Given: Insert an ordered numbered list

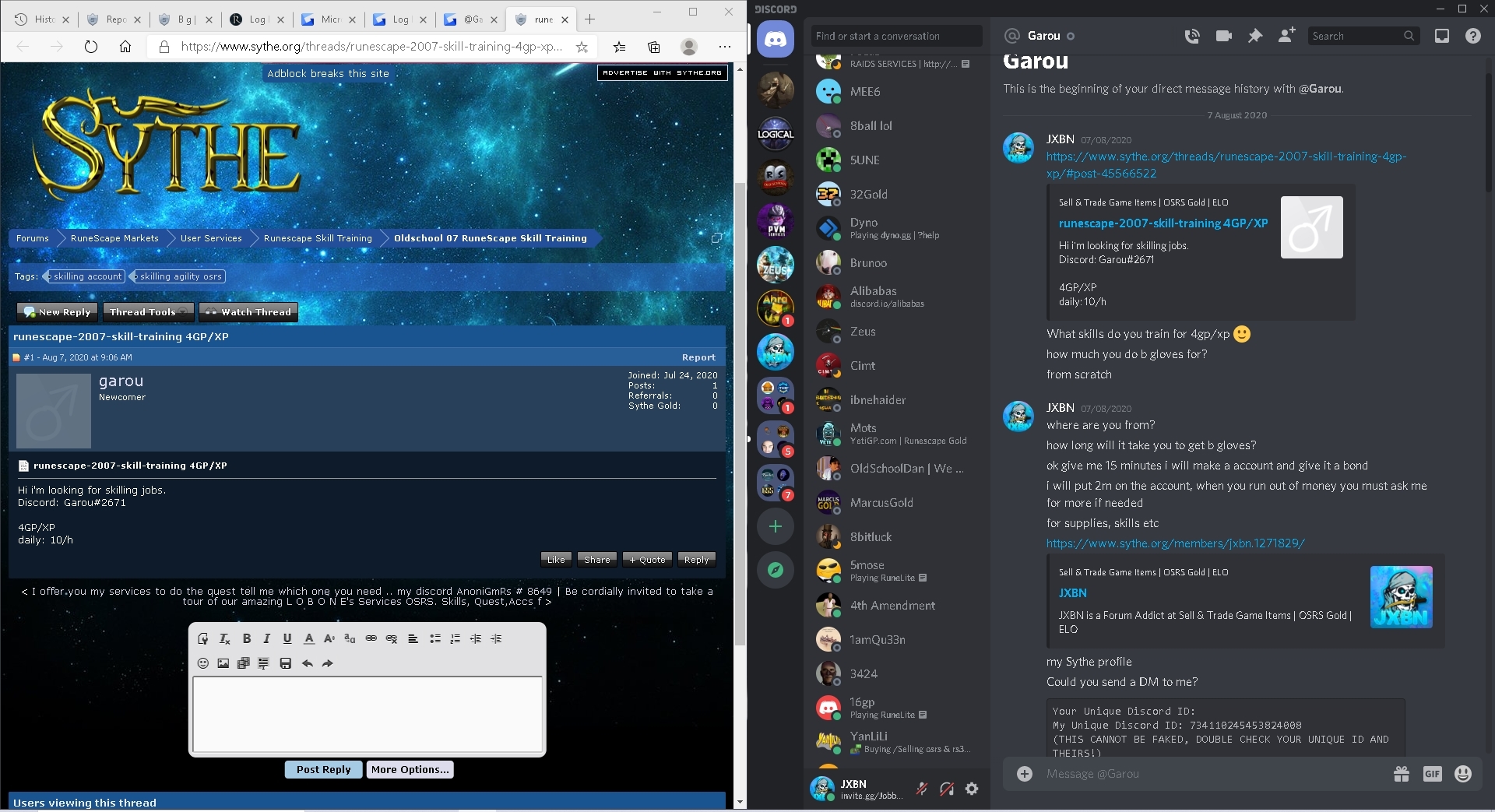Looking at the screenshot, I should (x=456, y=638).
